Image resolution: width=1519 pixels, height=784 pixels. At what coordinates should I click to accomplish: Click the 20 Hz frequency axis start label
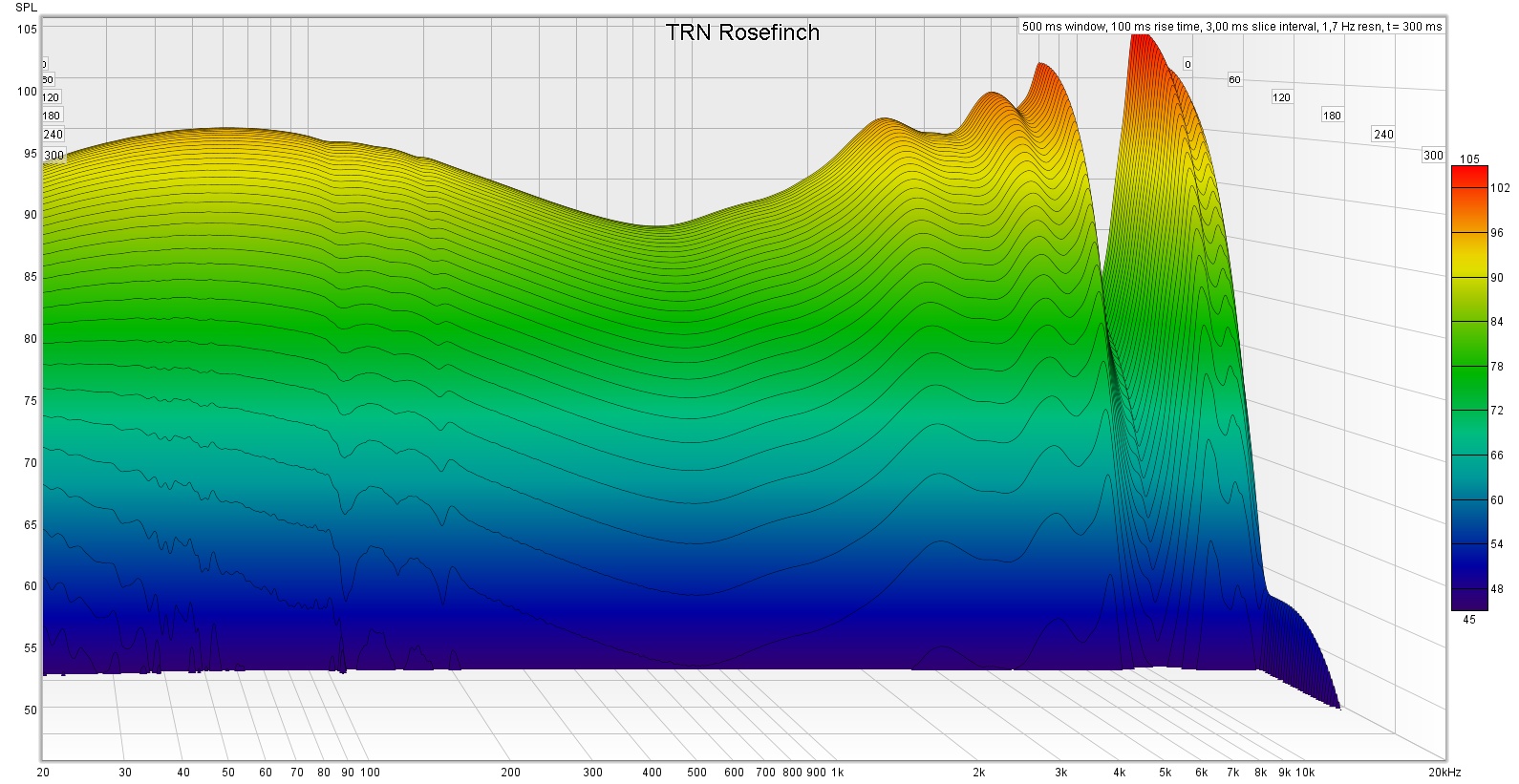[x=43, y=773]
